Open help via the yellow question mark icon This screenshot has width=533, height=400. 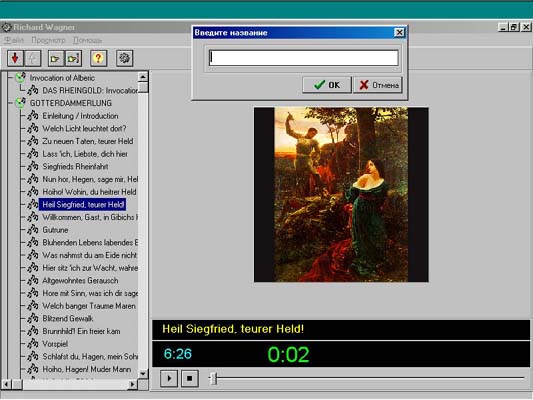click(98, 58)
